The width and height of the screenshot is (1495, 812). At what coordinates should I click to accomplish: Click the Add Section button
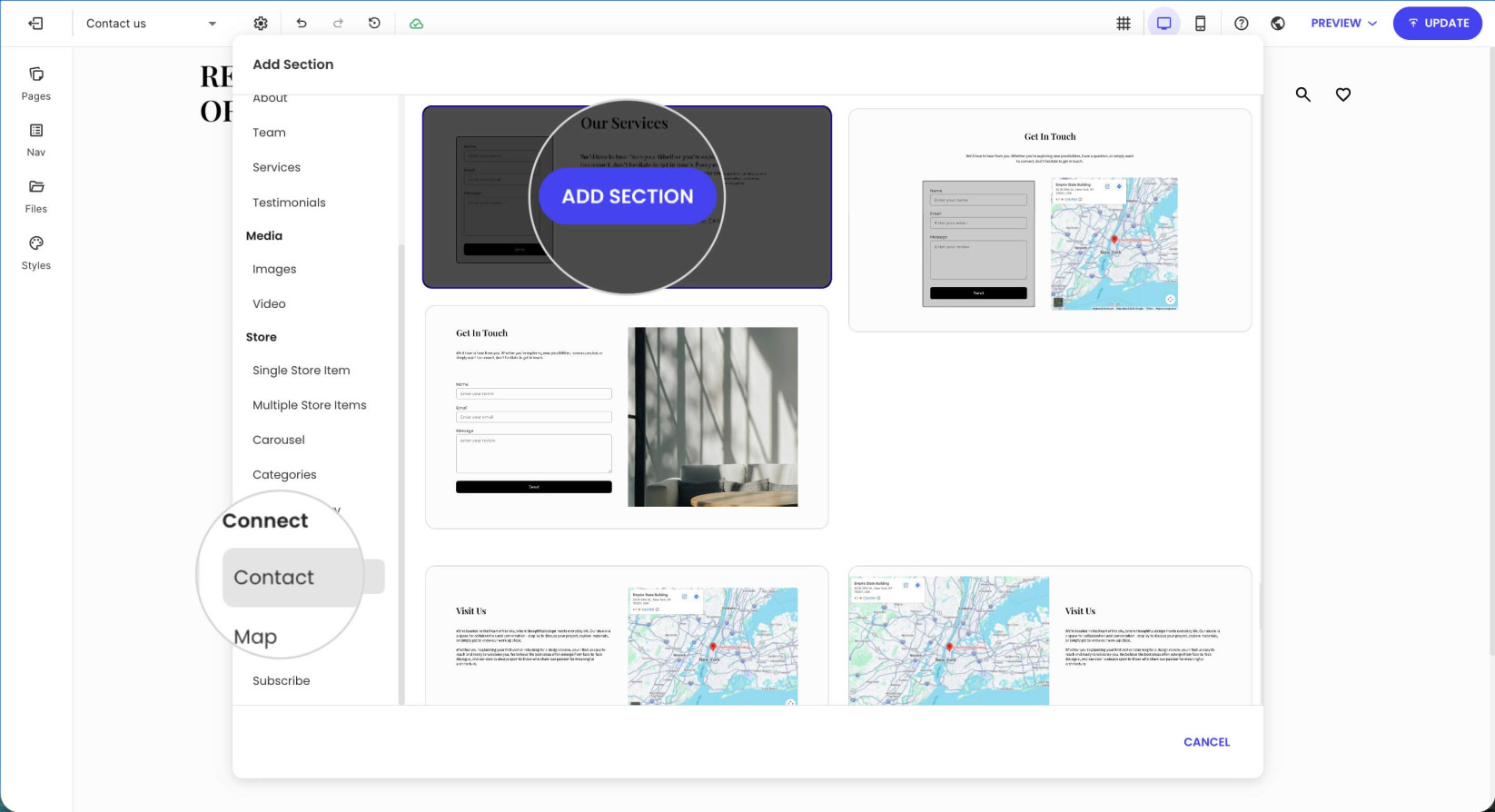click(628, 196)
